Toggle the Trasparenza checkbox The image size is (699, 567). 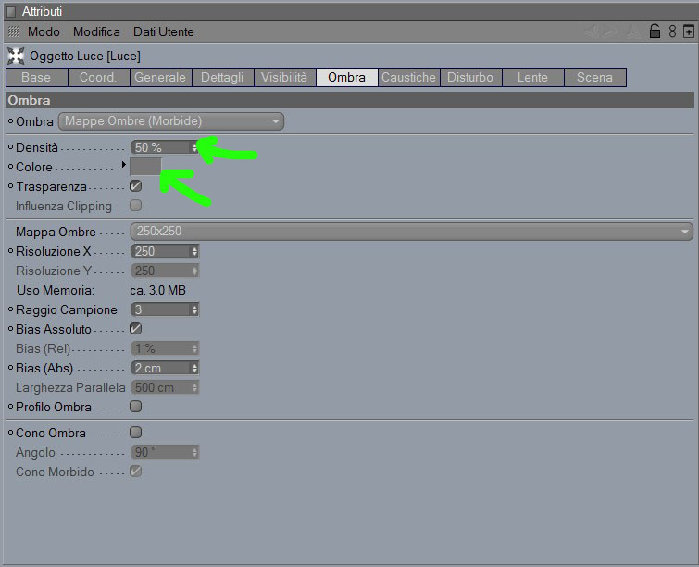(x=136, y=186)
